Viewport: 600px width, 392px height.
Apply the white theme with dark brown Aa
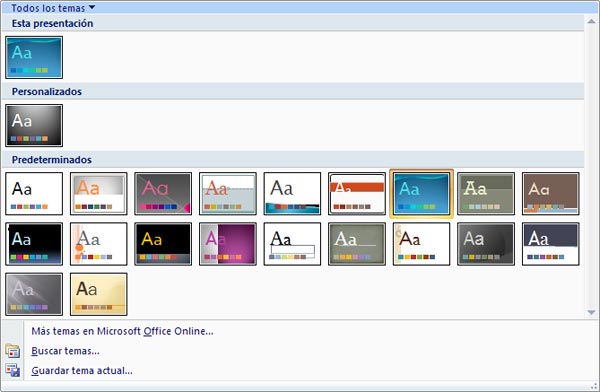coord(421,244)
